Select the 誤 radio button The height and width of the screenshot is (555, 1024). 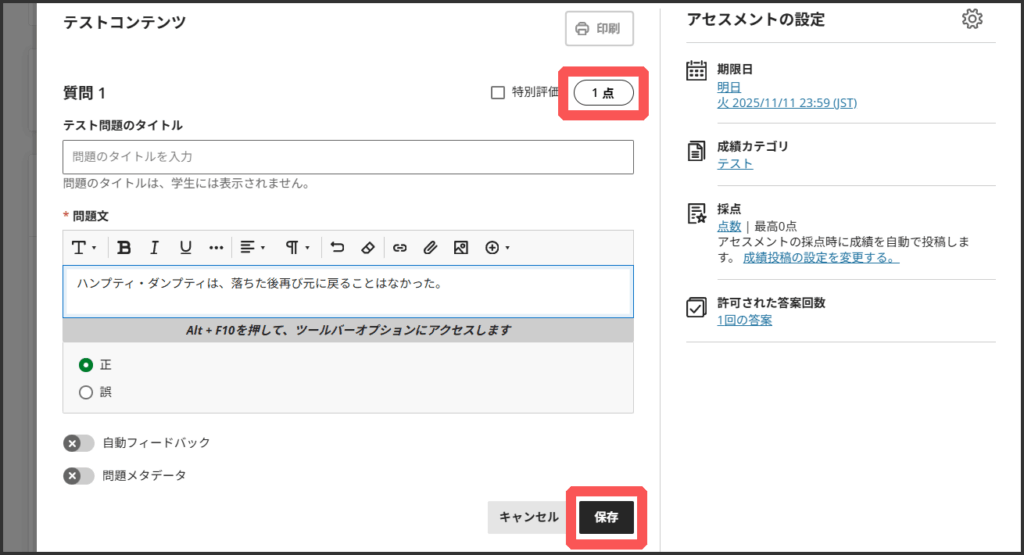tap(86, 392)
